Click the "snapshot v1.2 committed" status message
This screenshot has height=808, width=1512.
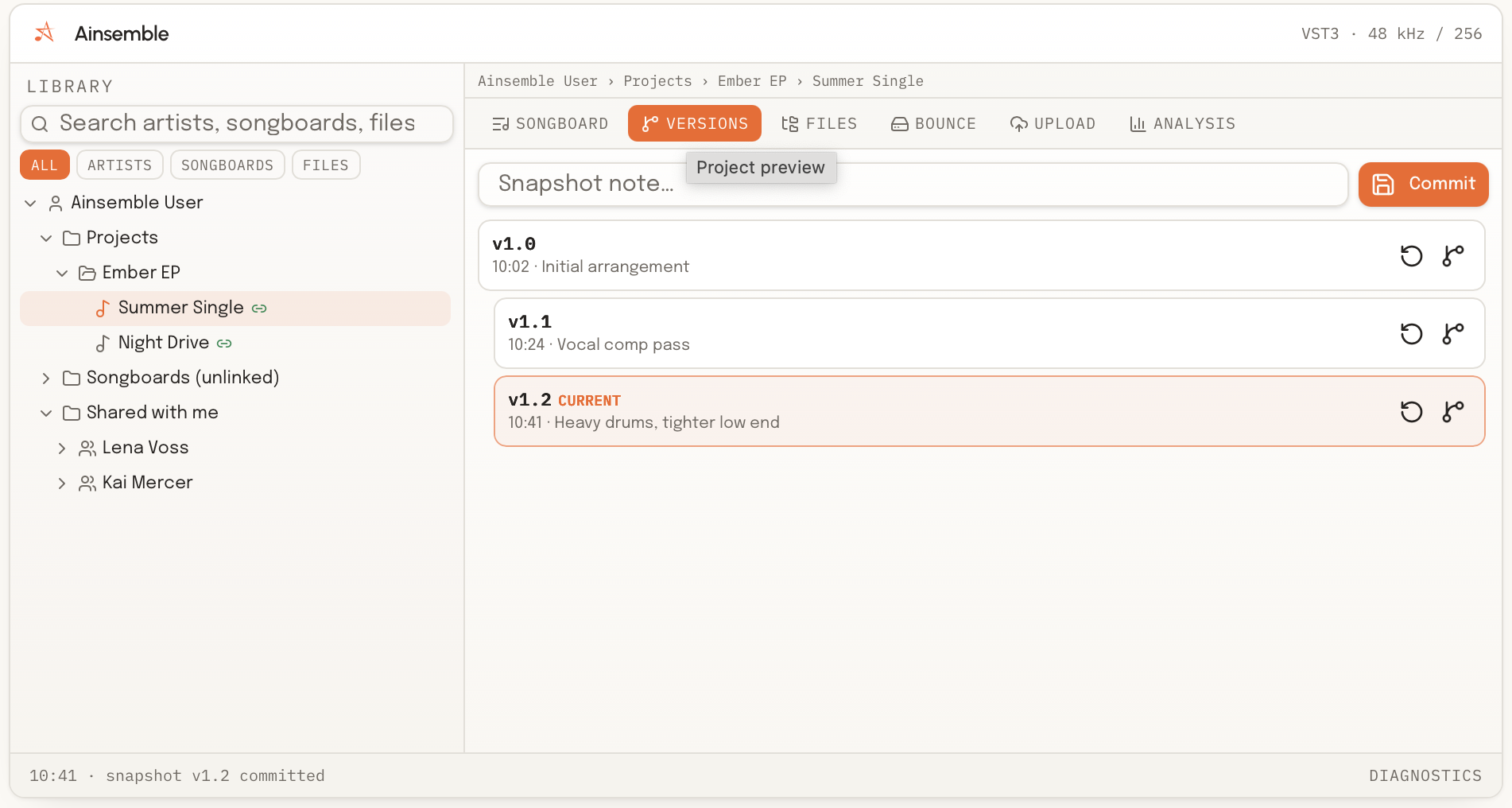pos(215,776)
